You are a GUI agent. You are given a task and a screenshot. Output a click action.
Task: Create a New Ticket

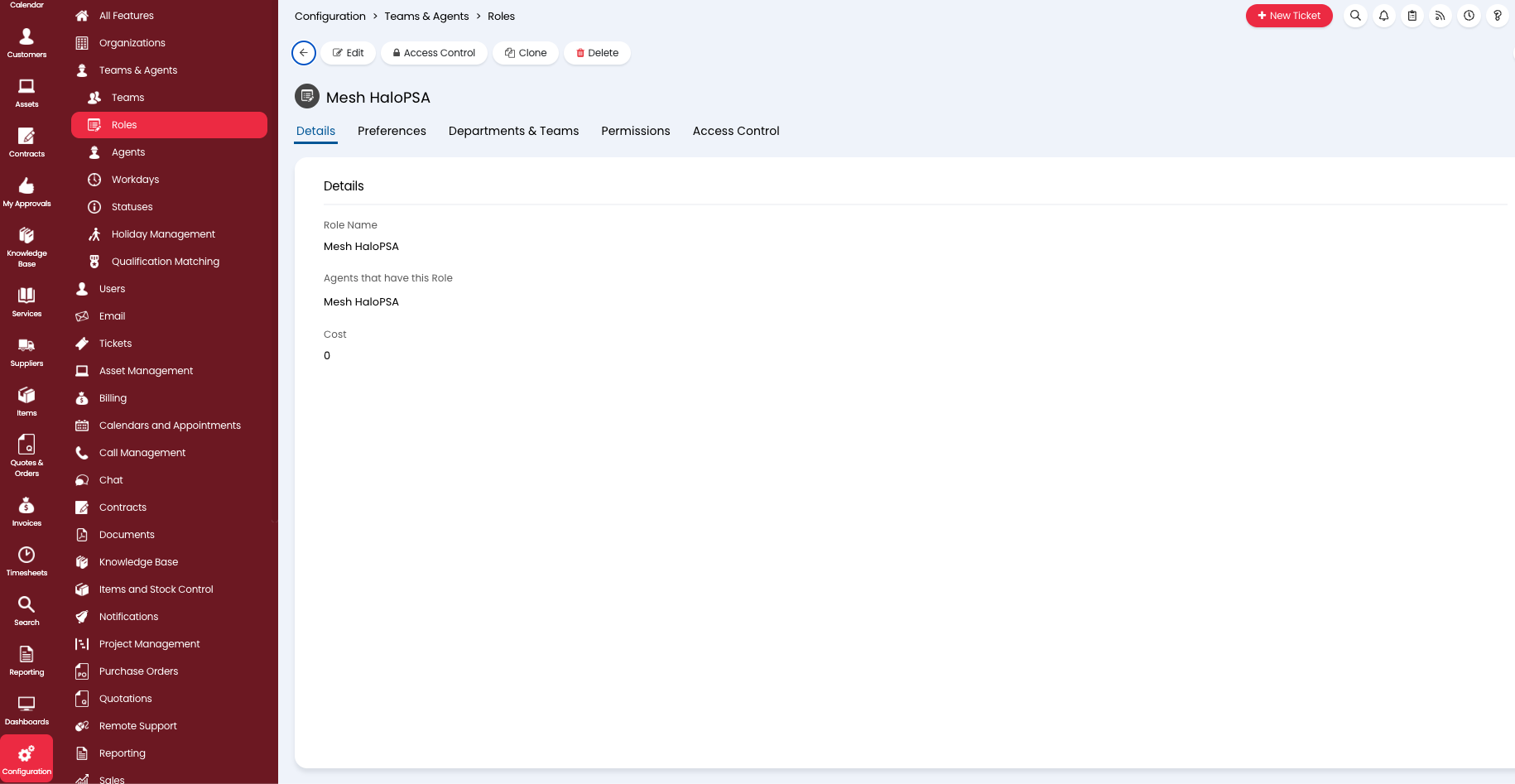[x=1289, y=16]
